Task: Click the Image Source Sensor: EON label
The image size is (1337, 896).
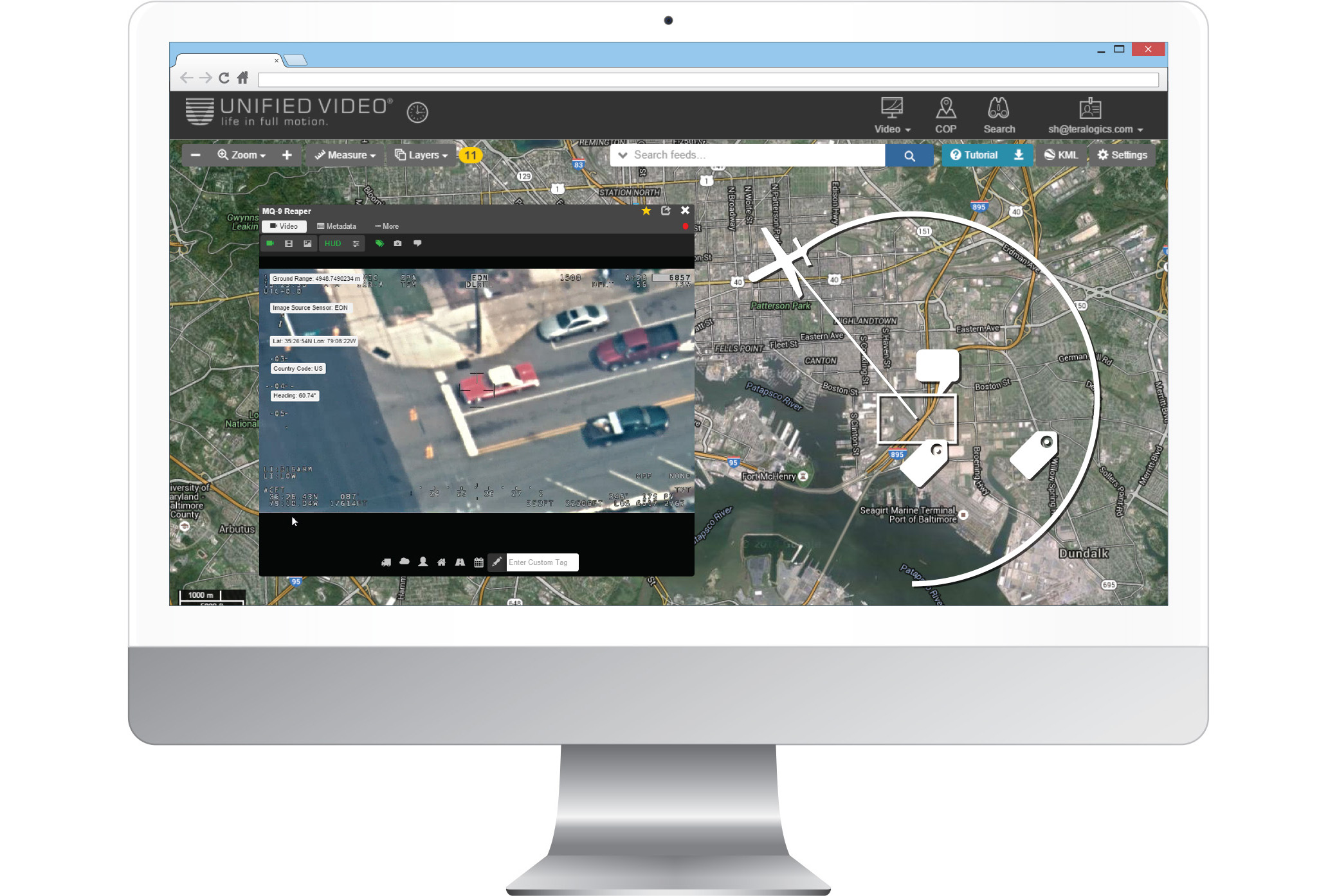Action: (310, 308)
